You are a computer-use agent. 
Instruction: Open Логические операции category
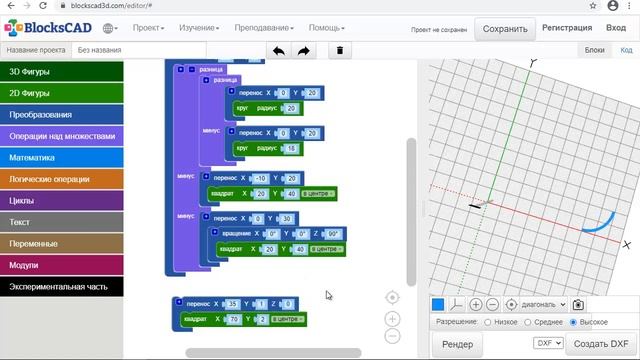coord(62,179)
